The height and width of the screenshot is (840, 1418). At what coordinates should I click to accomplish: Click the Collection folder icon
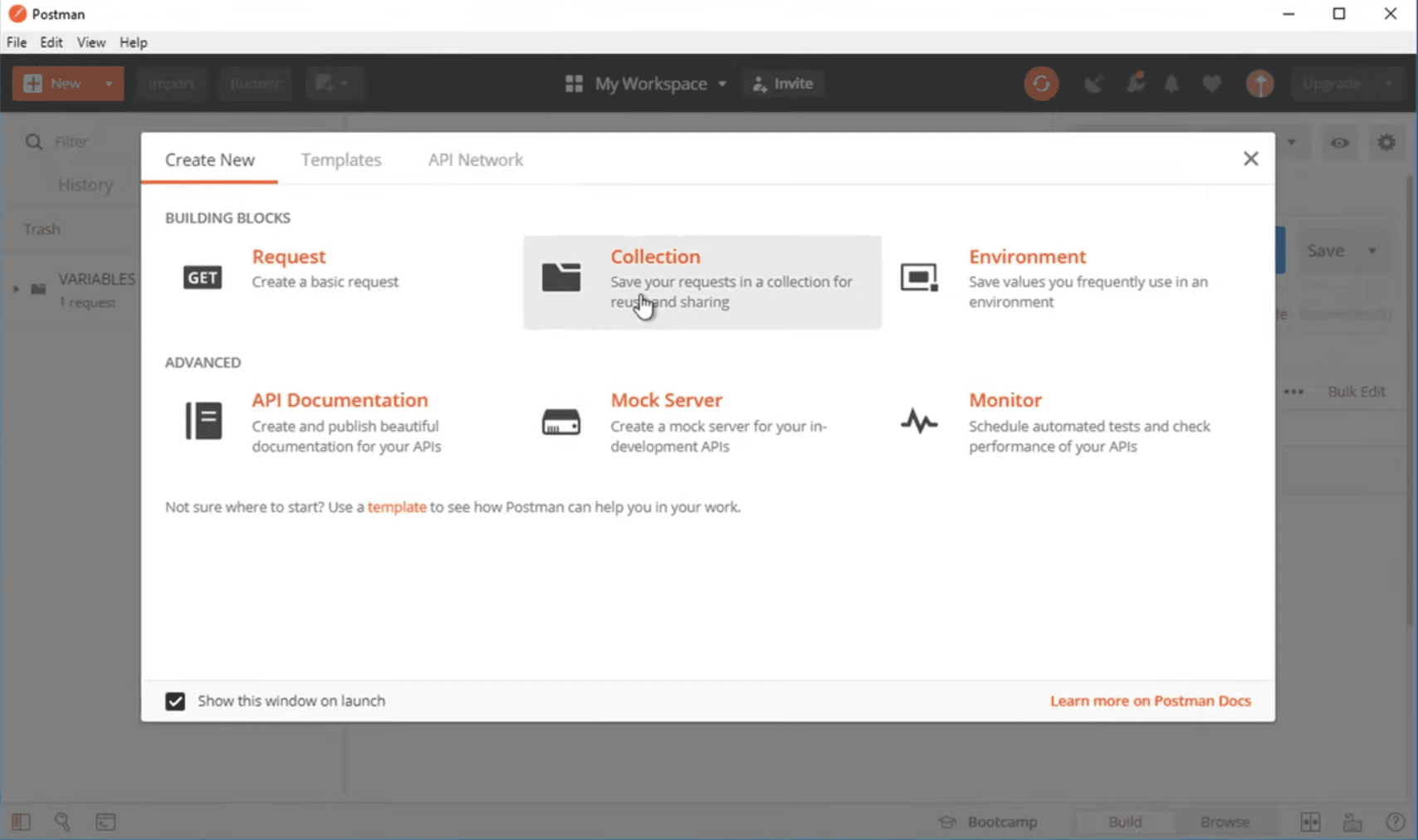pos(561,277)
